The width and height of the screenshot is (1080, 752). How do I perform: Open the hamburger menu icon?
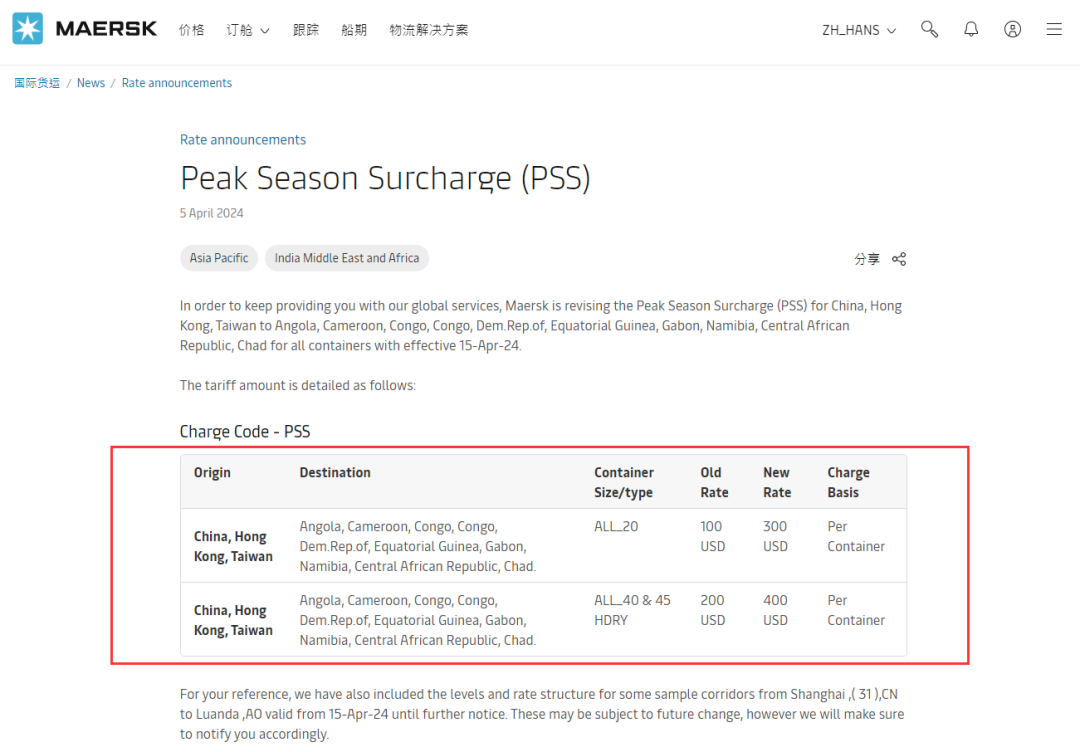click(1054, 29)
